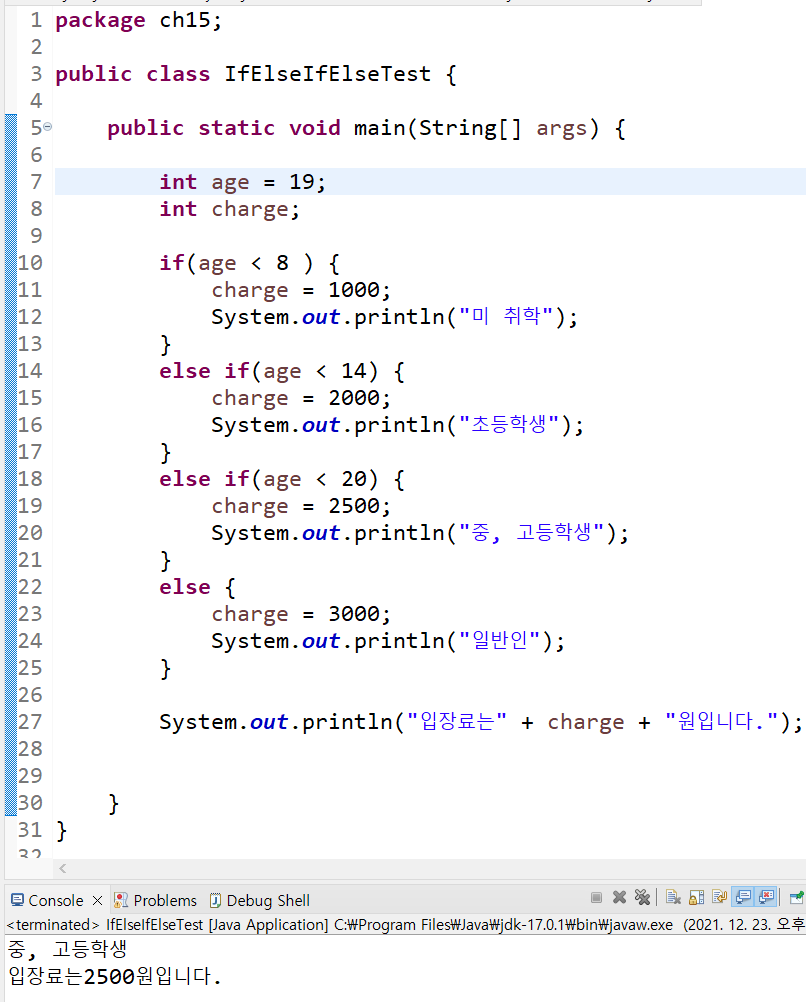Toggle Show Console on error output
Image resolution: width=806 pixels, height=1002 pixels.
(766, 898)
